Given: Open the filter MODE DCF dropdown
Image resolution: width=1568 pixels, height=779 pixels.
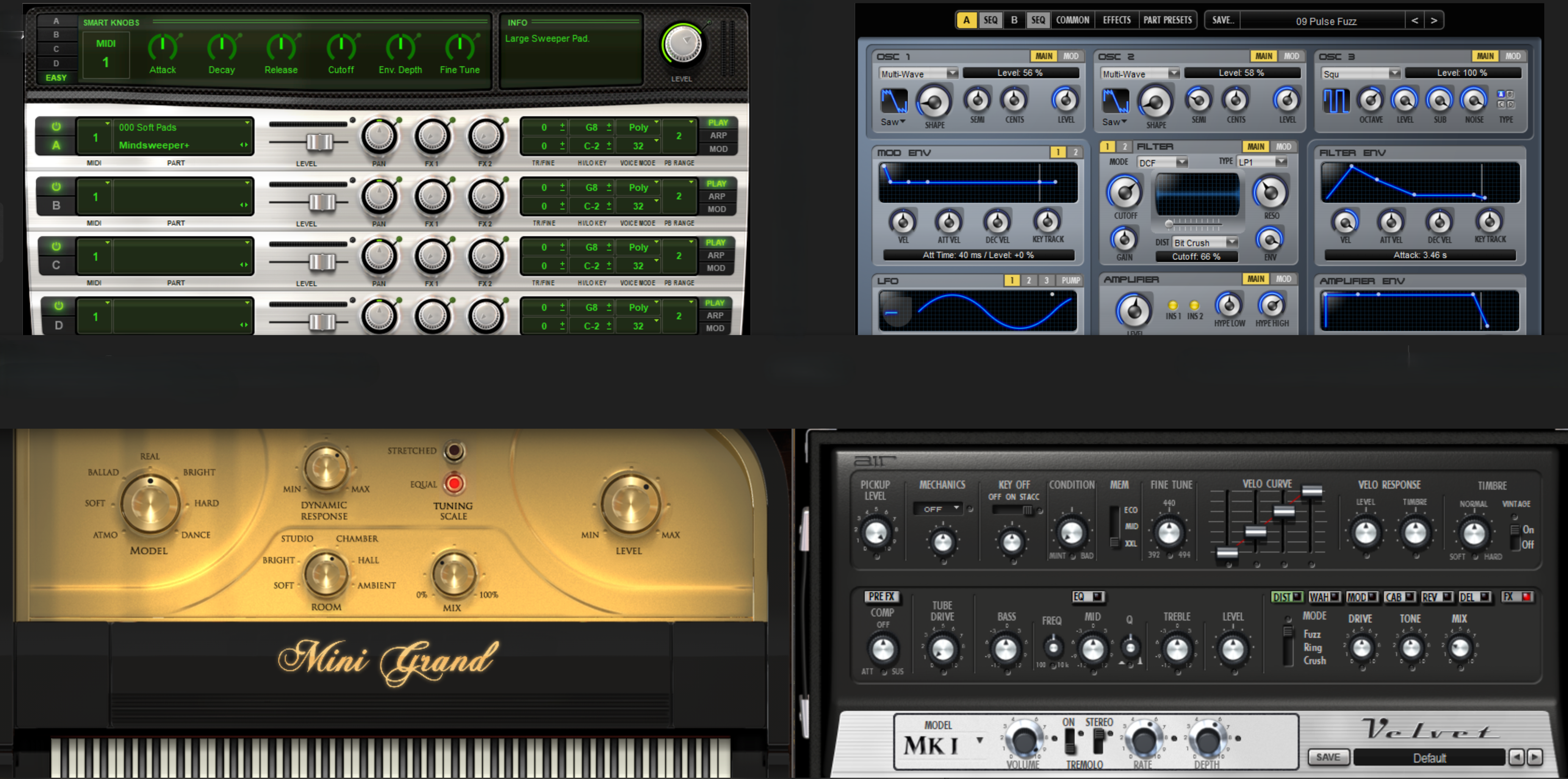Looking at the screenshot, I should point(1163,163).
